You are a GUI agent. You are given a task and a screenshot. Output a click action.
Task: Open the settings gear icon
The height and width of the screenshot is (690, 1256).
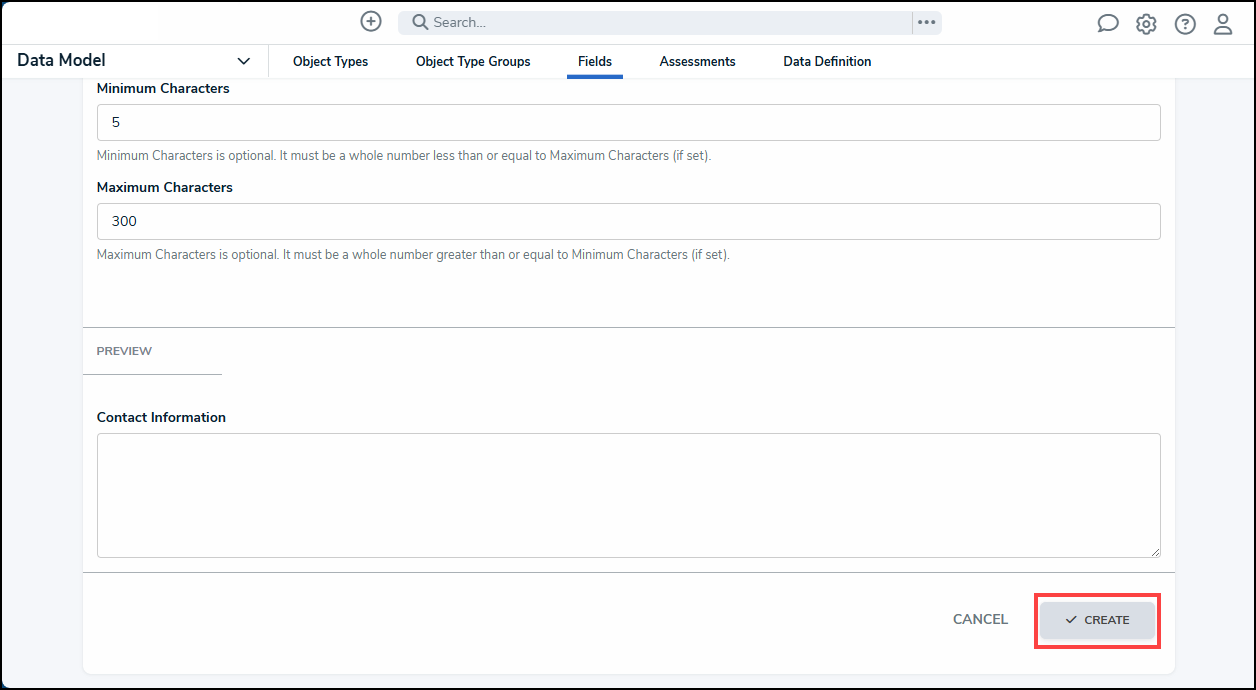[1146, 24]
